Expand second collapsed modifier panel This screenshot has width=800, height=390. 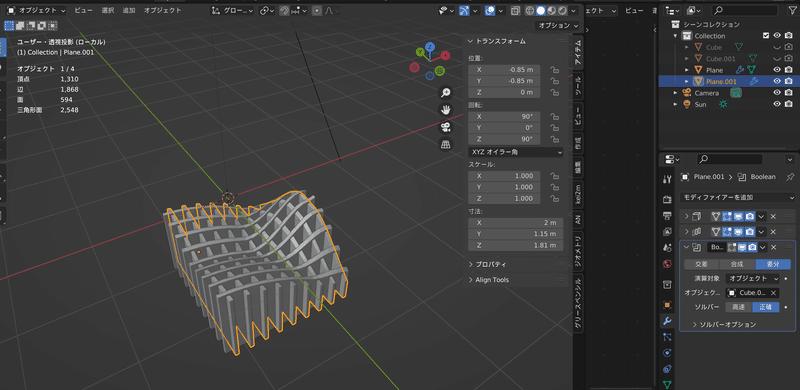pyautogui.click(x=687, y=232)
